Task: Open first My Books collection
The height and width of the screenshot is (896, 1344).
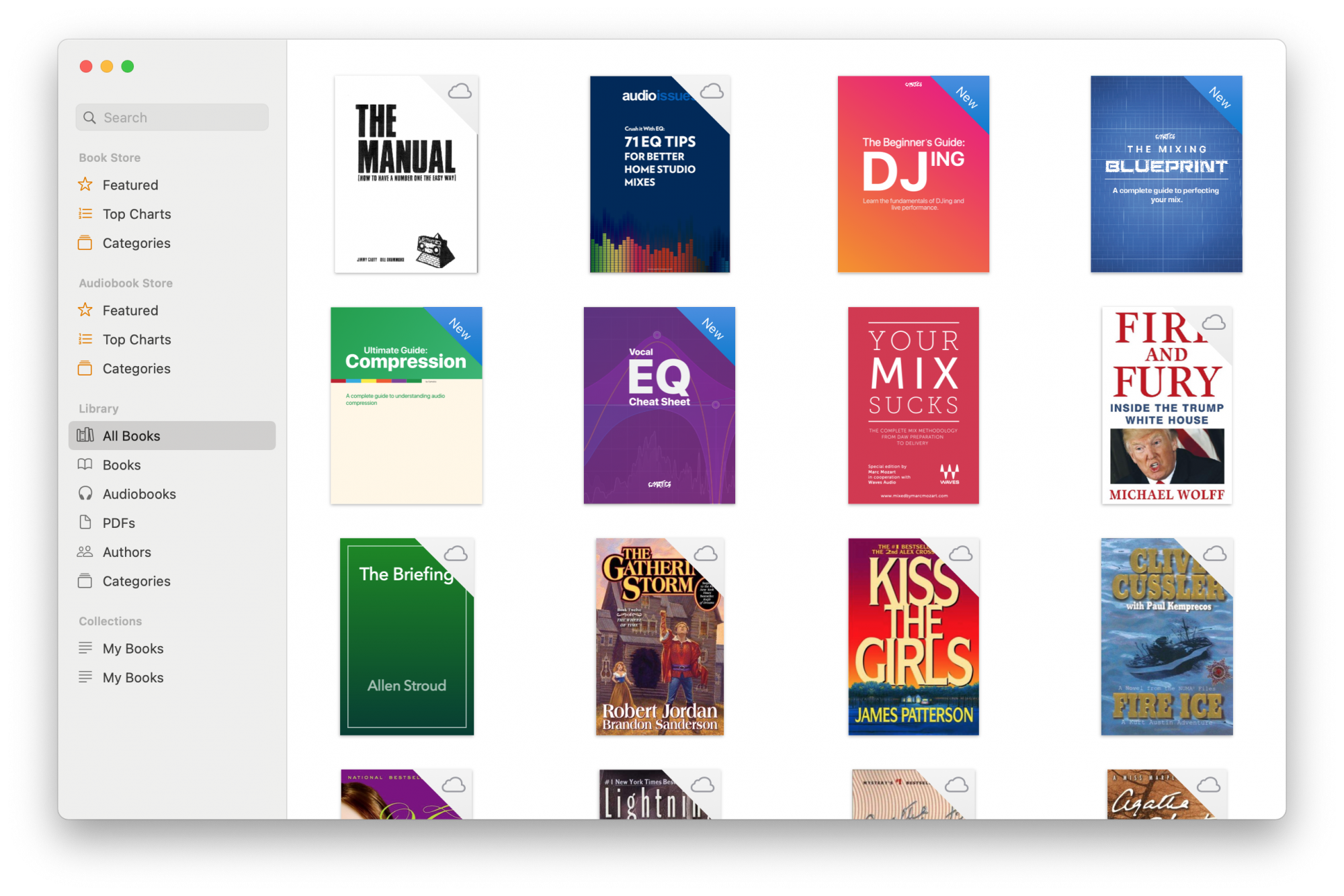Action: [x=133, y=648]
